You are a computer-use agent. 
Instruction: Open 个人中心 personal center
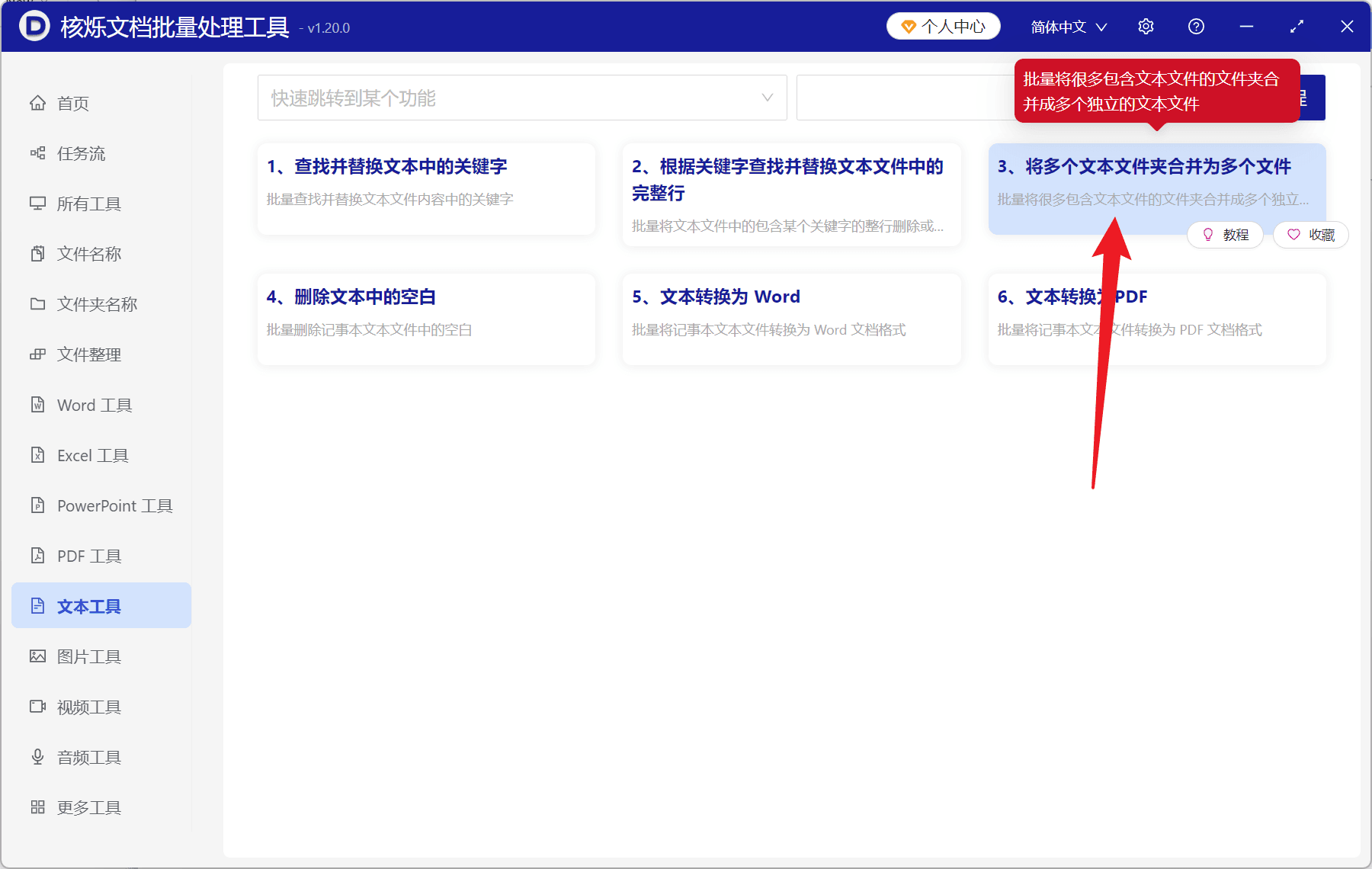coord(943,25)
